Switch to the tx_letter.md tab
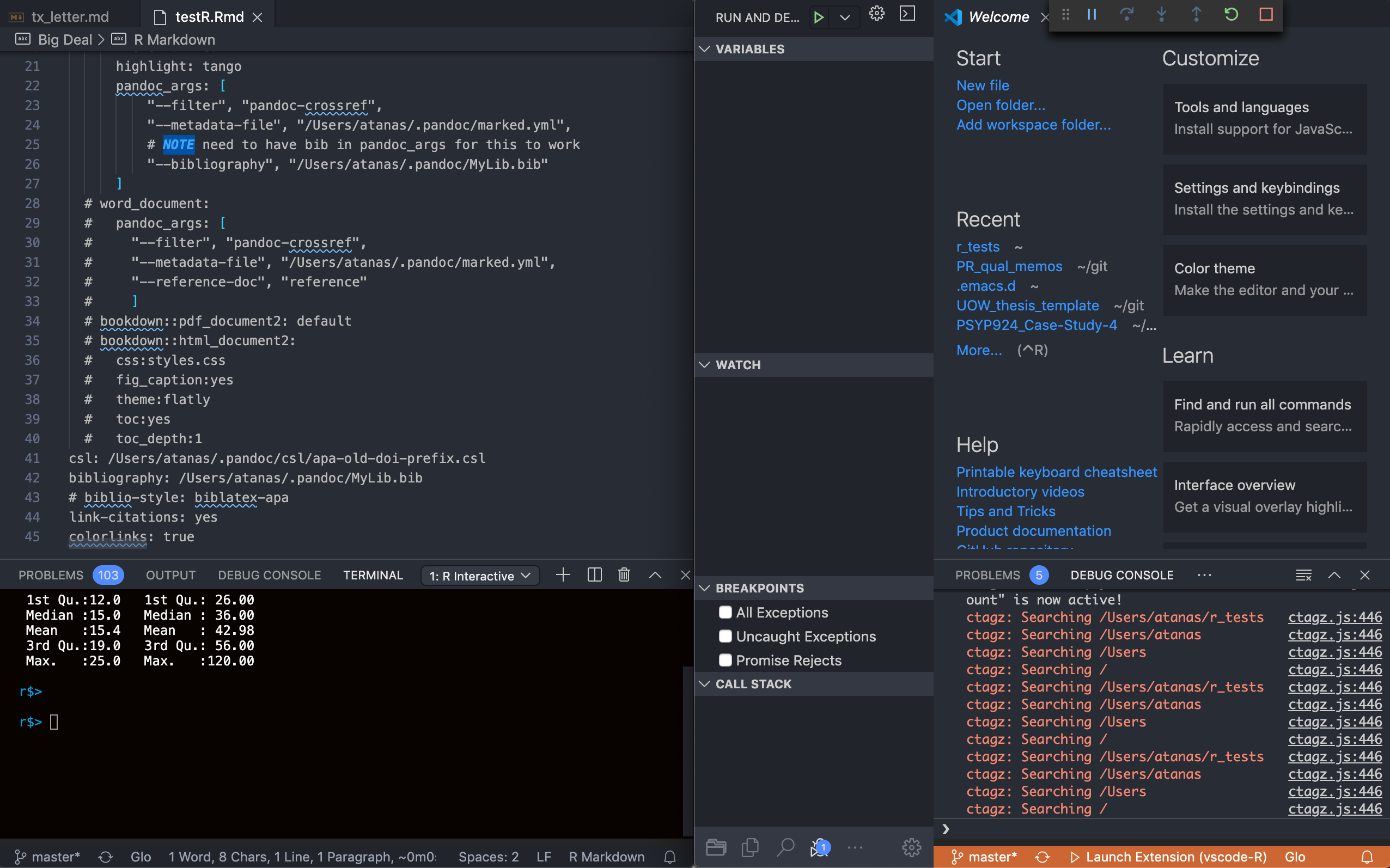The width and height of the screenshot is (1390, 868). click(69, 16)
